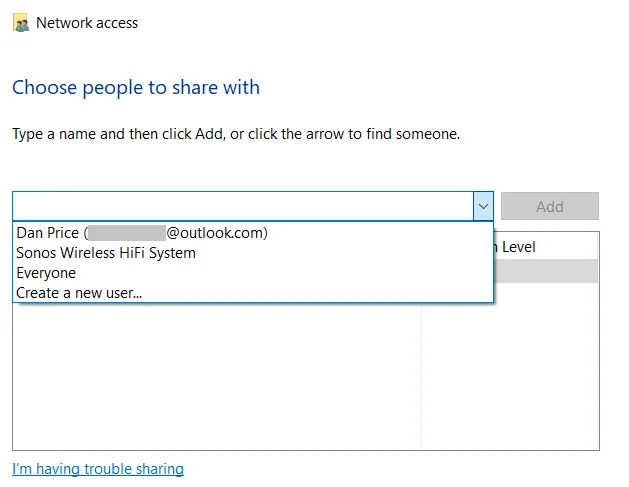Open I'm having trouble sharing link
The image size is (629, 487).
click(x=98, y=469)
